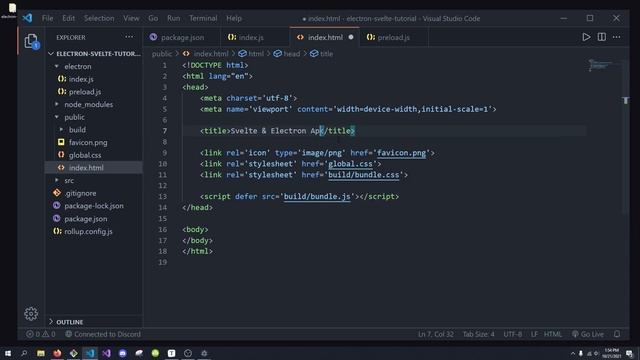Screen dimensions: 640x360
Task: Split the editor to the right
Action: (x=602, y=37)
